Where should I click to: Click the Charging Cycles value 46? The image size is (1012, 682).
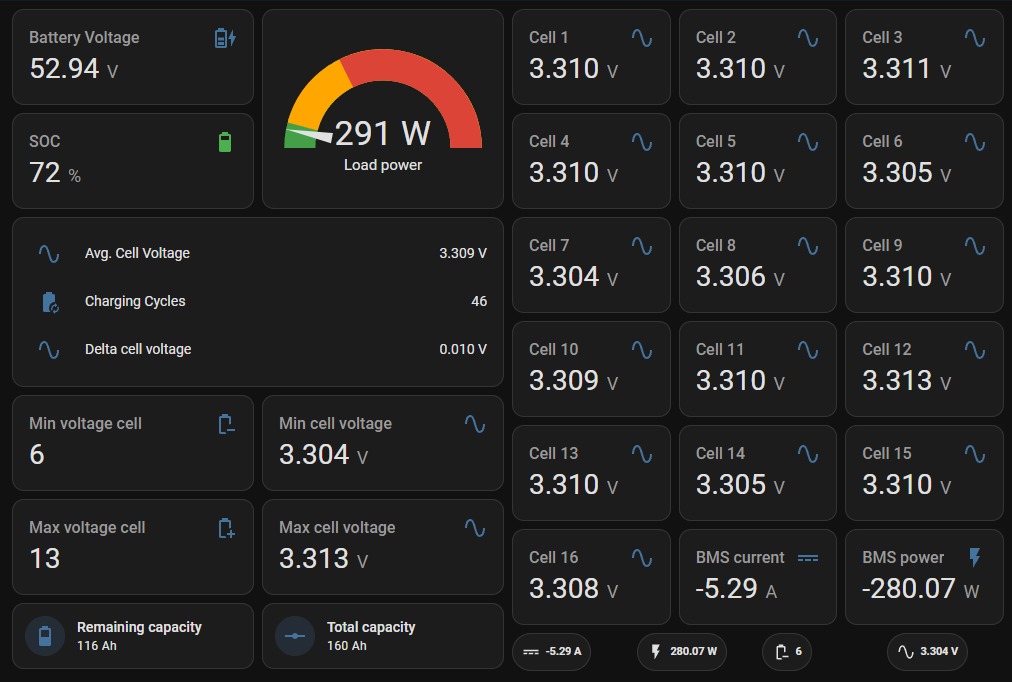[479, 301]
